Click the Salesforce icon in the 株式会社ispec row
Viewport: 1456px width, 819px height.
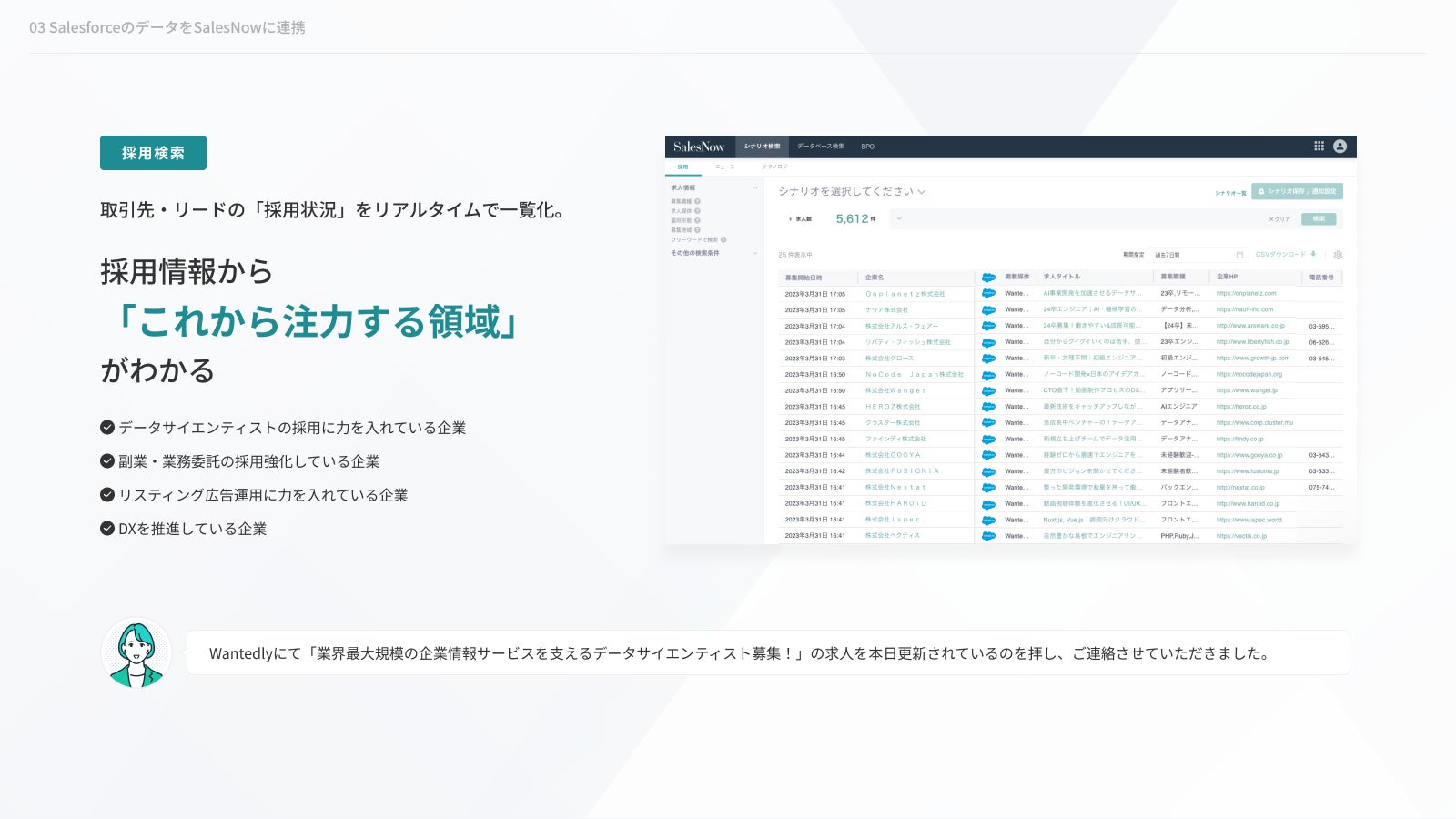click(989, 520)
